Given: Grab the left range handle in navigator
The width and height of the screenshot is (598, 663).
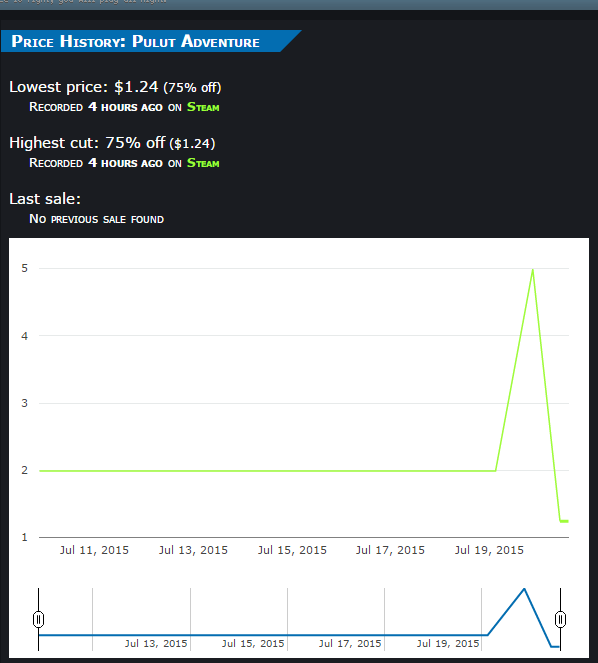Looking at the screenshot, I should click(x=38, y=619).
